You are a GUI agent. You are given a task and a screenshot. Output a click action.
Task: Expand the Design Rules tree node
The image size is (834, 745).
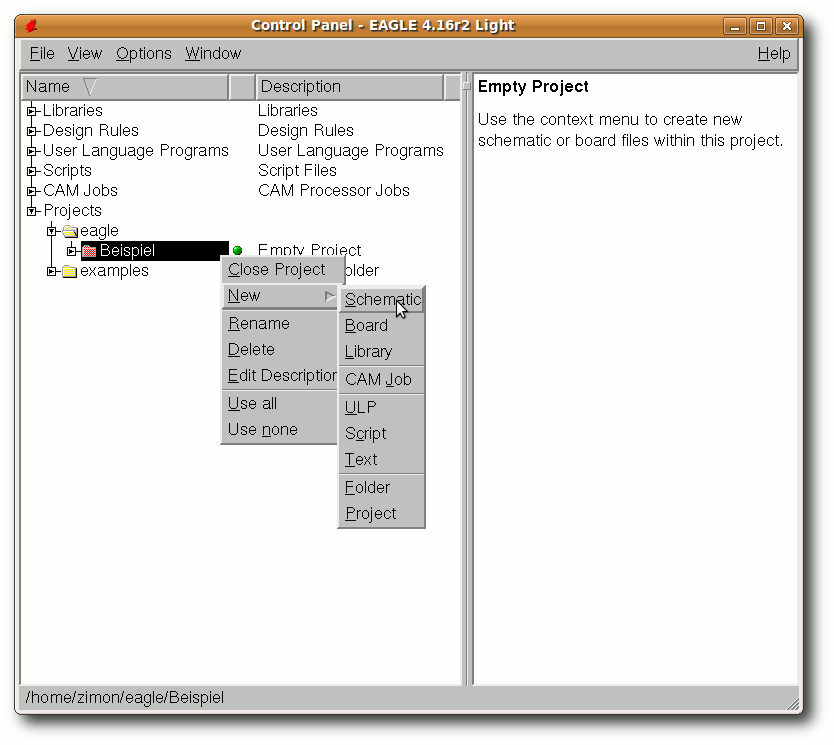(32, 131)
